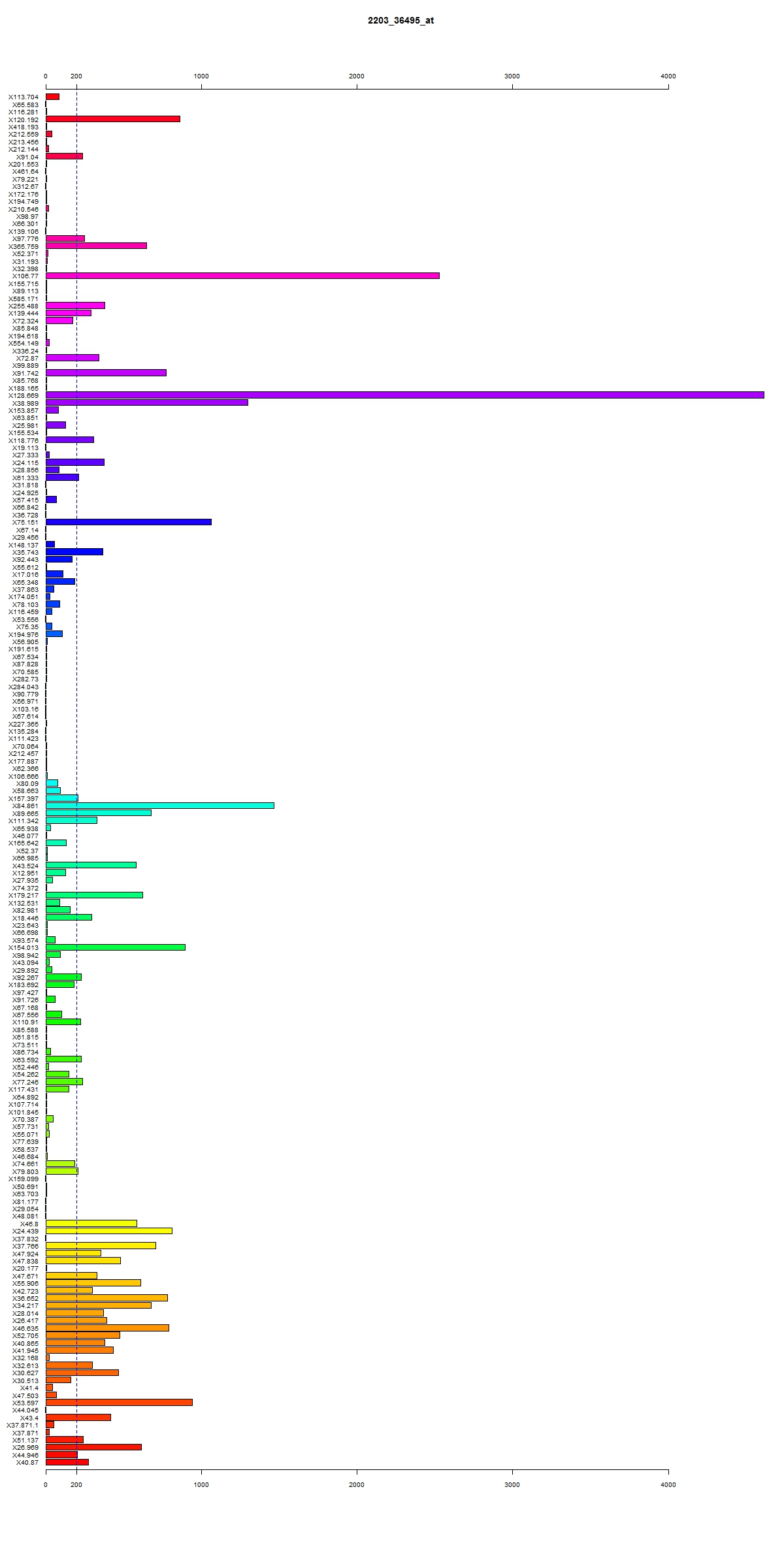
Task: Select the row label X40.87
Action: (x=27, y=1462)
